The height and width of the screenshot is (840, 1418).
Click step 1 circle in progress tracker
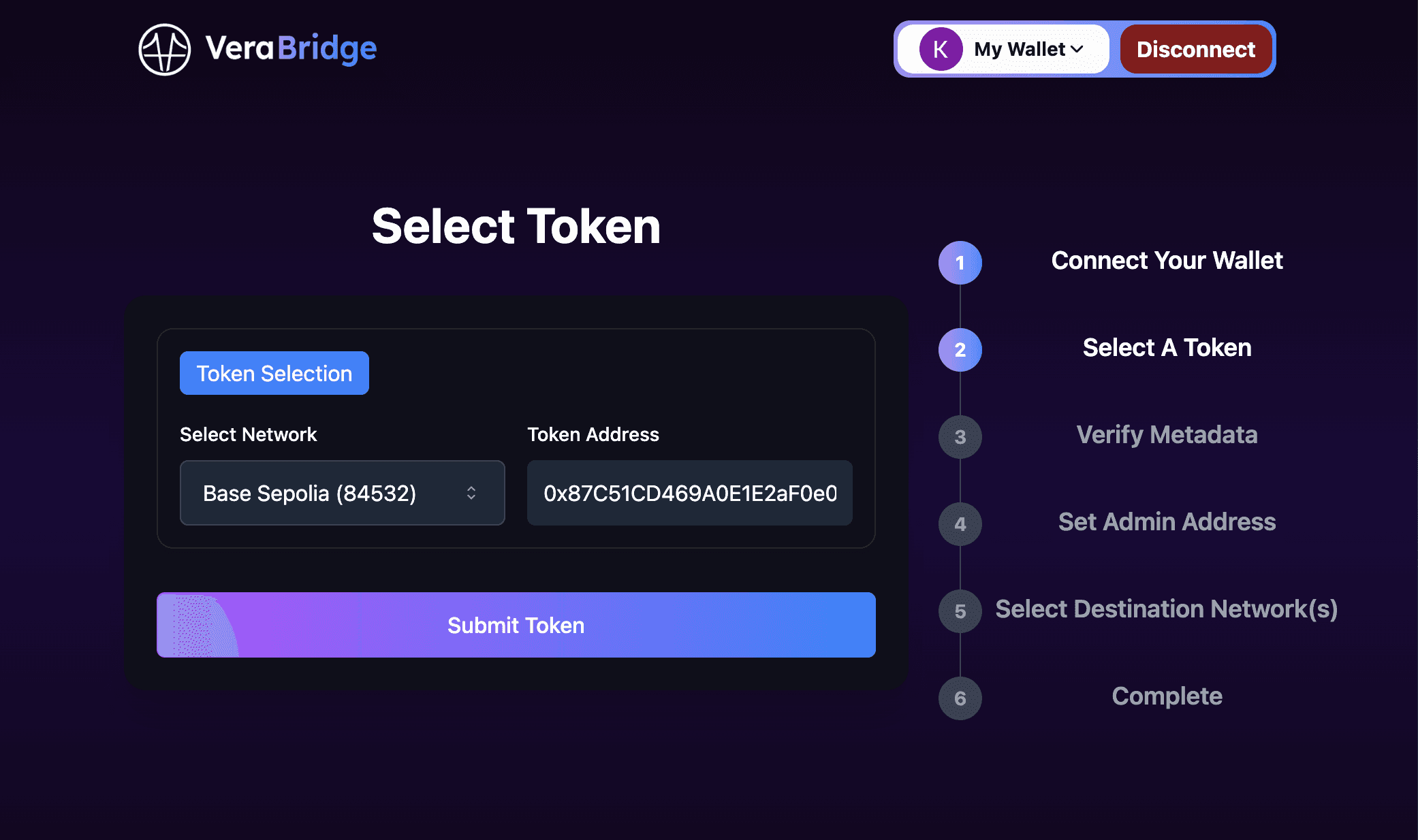(960, 263)
